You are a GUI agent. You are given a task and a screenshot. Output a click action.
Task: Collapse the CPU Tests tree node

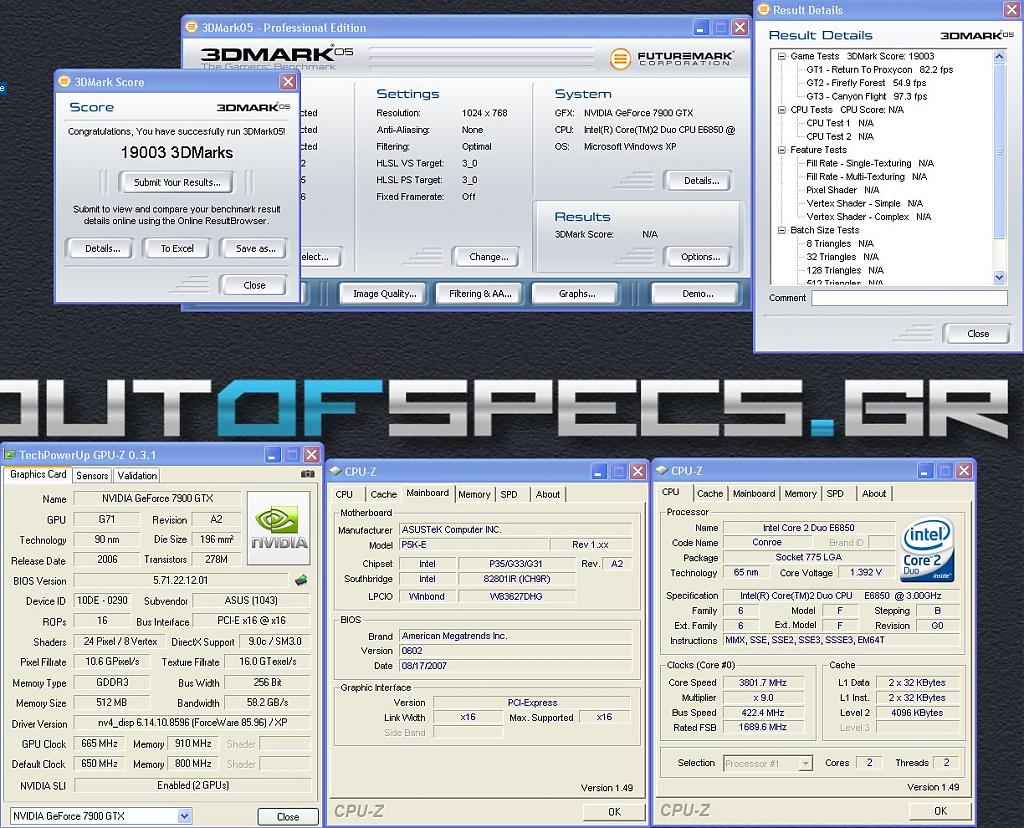click(x=781, y=110)
